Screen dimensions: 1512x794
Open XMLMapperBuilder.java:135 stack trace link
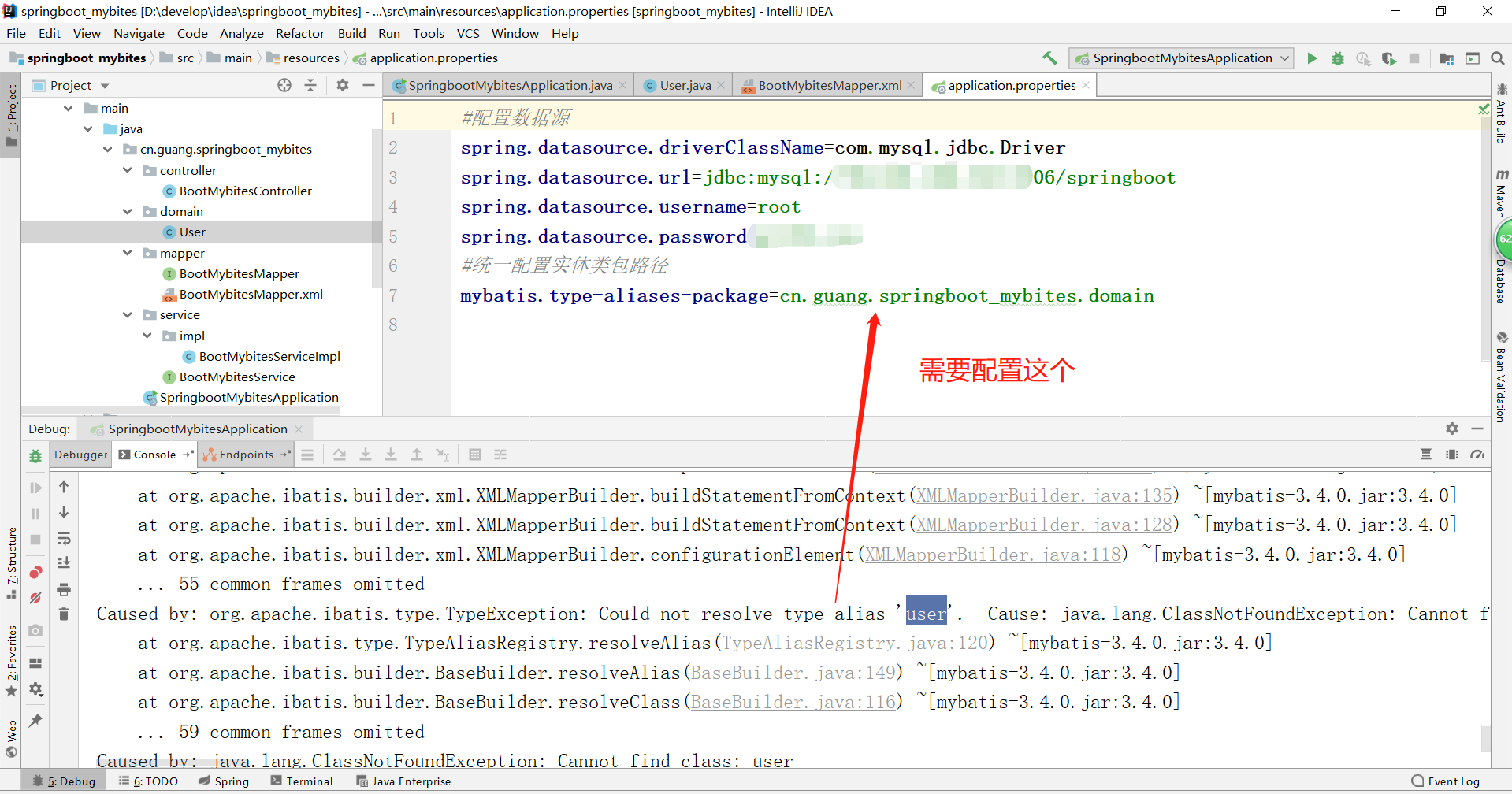[x=1044, y=495]
